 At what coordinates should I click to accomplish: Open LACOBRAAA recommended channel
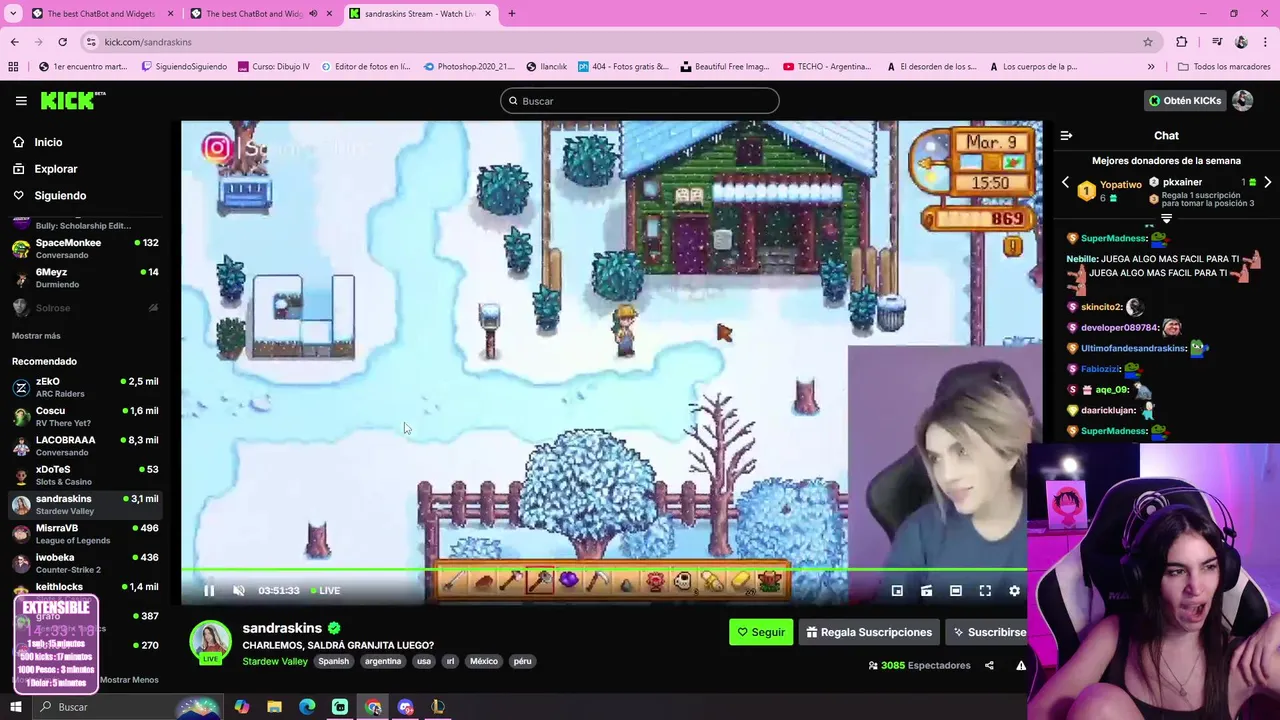click(x=86, y=446)
